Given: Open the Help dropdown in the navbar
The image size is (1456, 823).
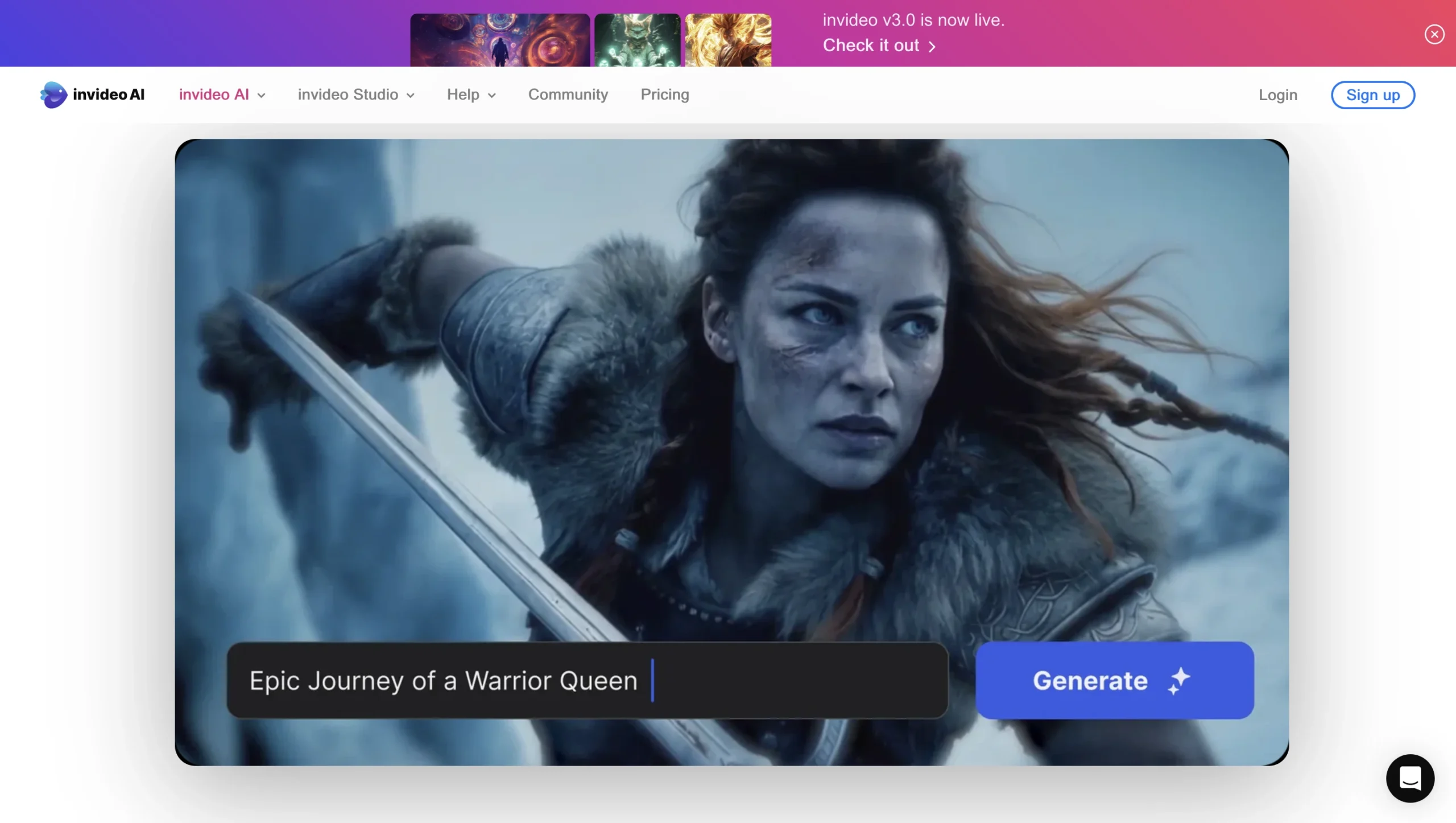Looking at the screenshot, I should pyautogui.click(x=471, y=94).
